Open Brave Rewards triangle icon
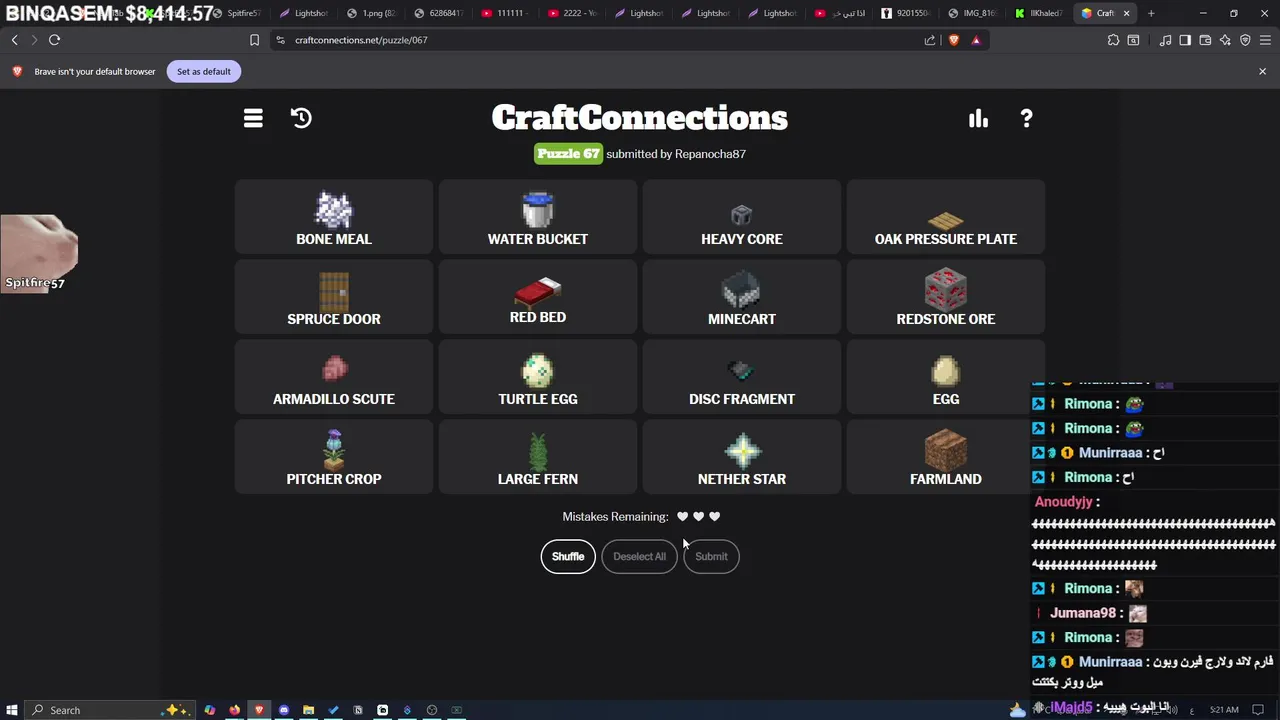 [x=976, y=40]
